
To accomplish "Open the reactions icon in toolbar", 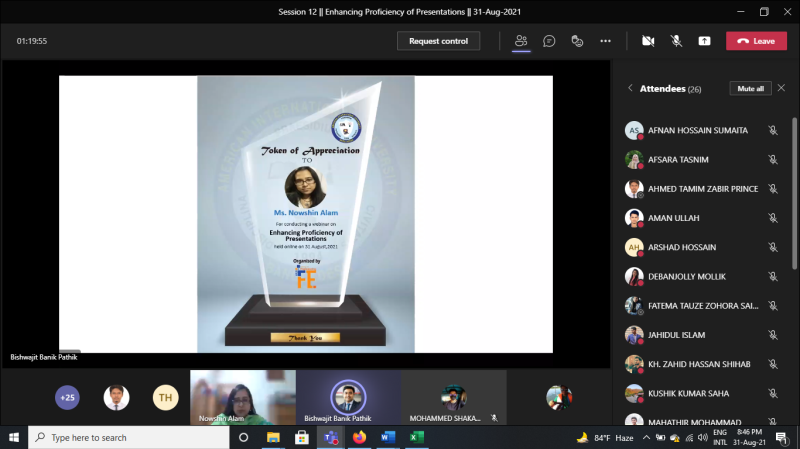I will (577, 41).
